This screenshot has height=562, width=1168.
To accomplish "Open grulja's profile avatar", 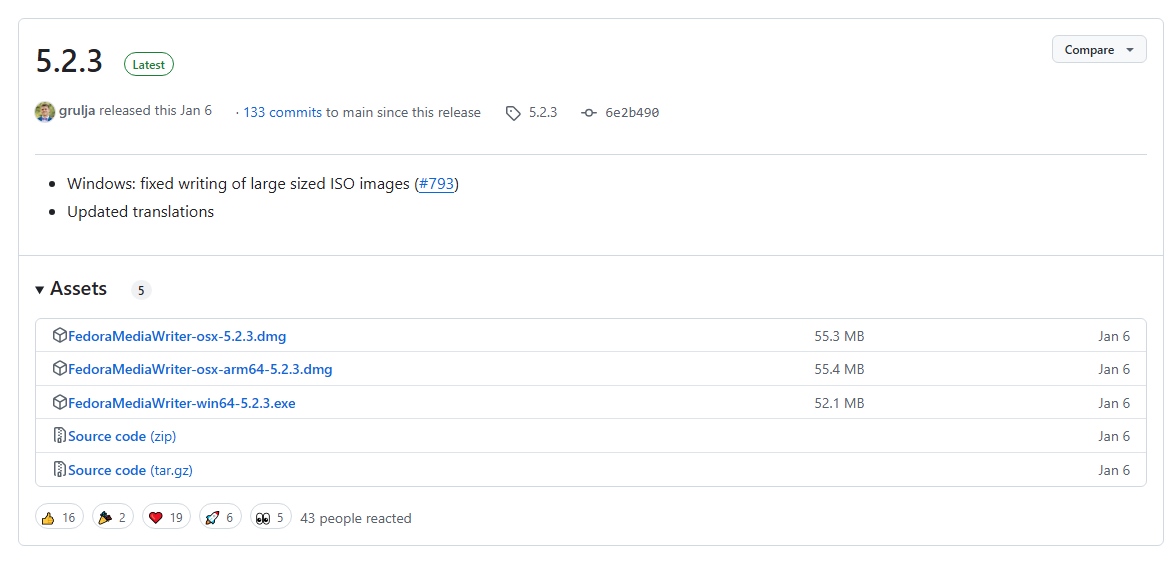I will click(x=45, y=112).
